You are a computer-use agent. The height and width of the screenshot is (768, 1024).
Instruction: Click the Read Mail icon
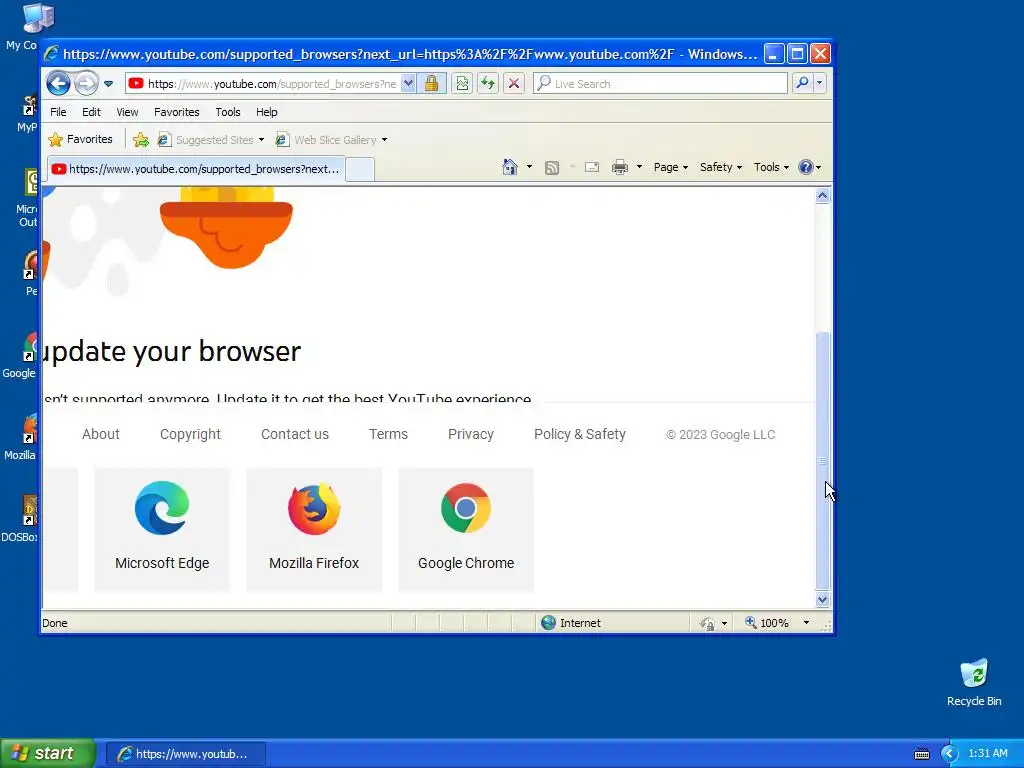pyautogui.click(x=592, y=167)
